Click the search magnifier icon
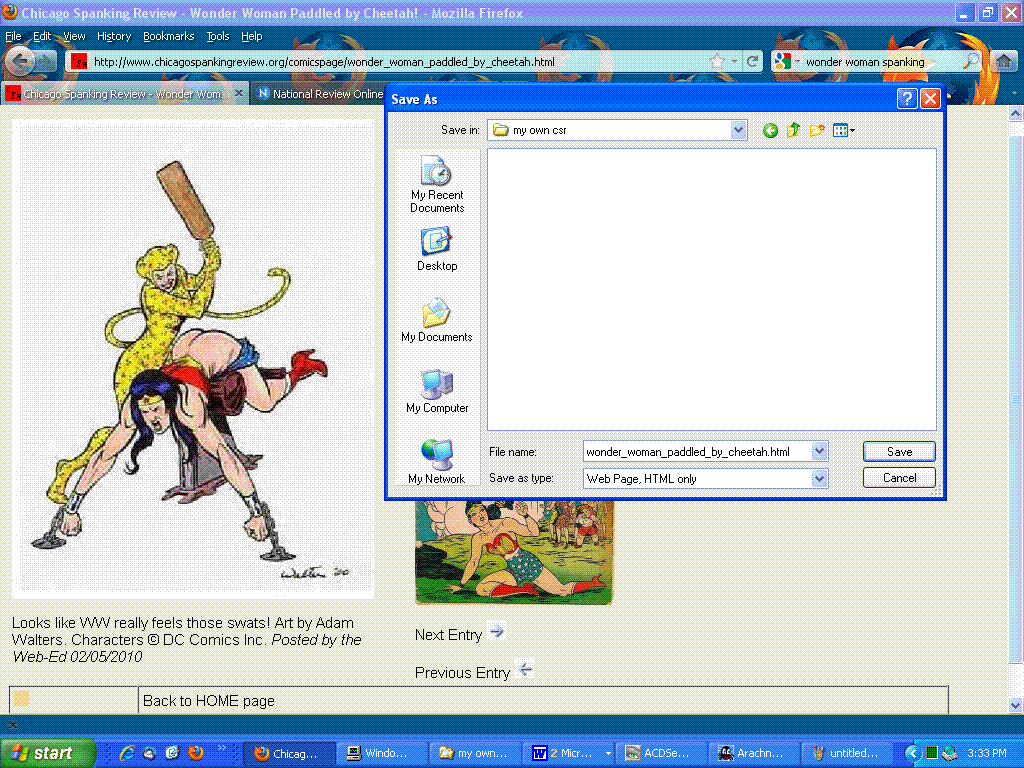Screen dimensions: 1024x768 point(972,61)
